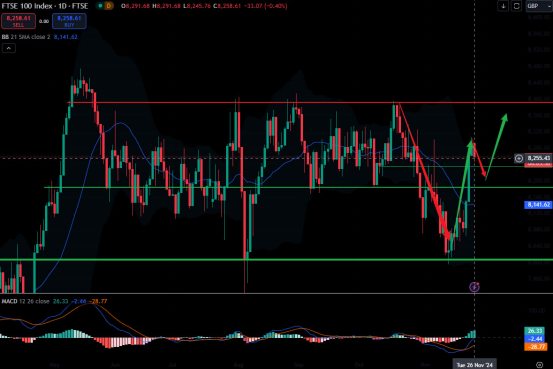
Task: Click the O8,291.68 open price value
Action: pyautogui.click(x=136, y=6)
